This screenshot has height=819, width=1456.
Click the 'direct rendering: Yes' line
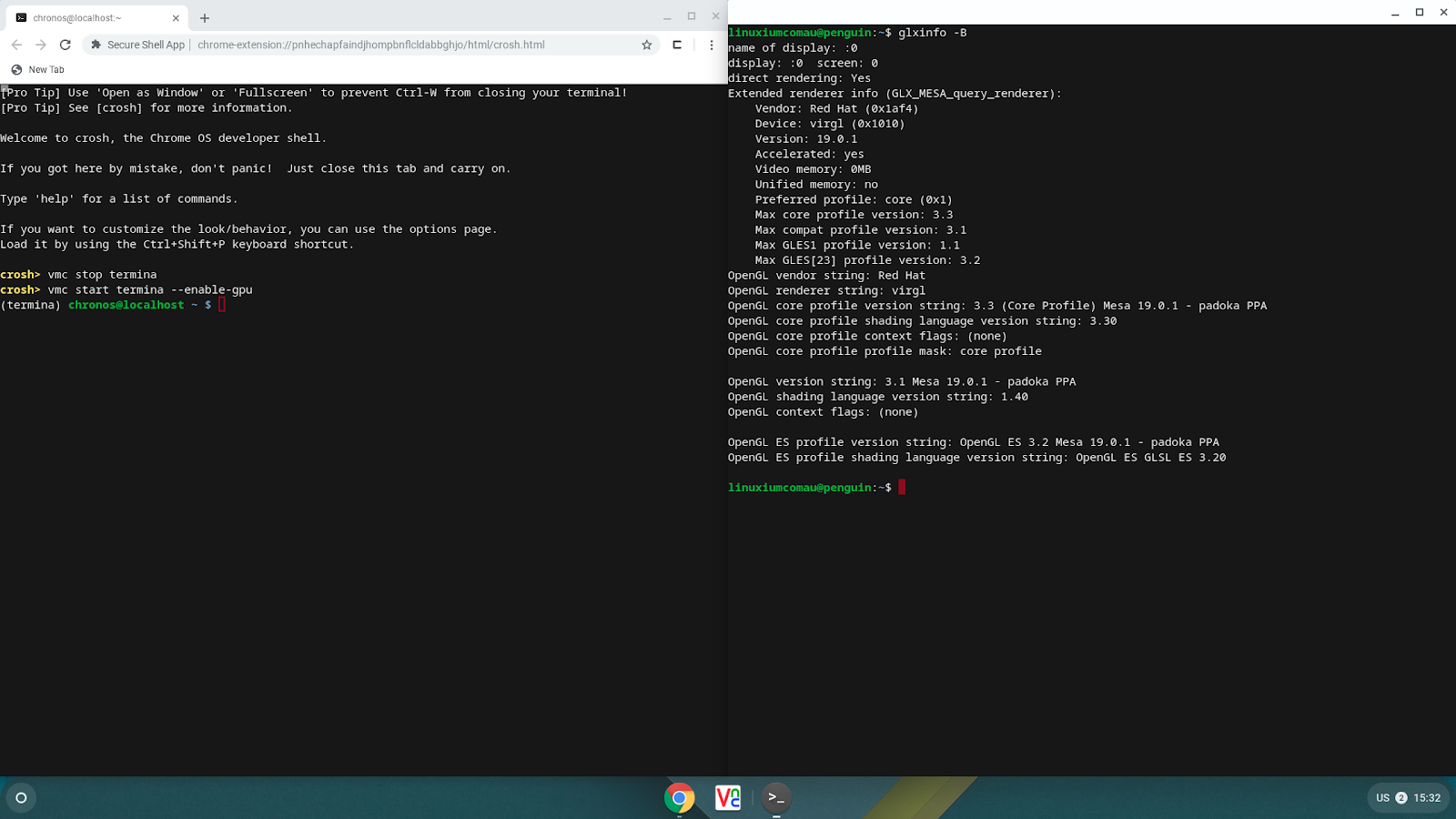pos(799,78)
